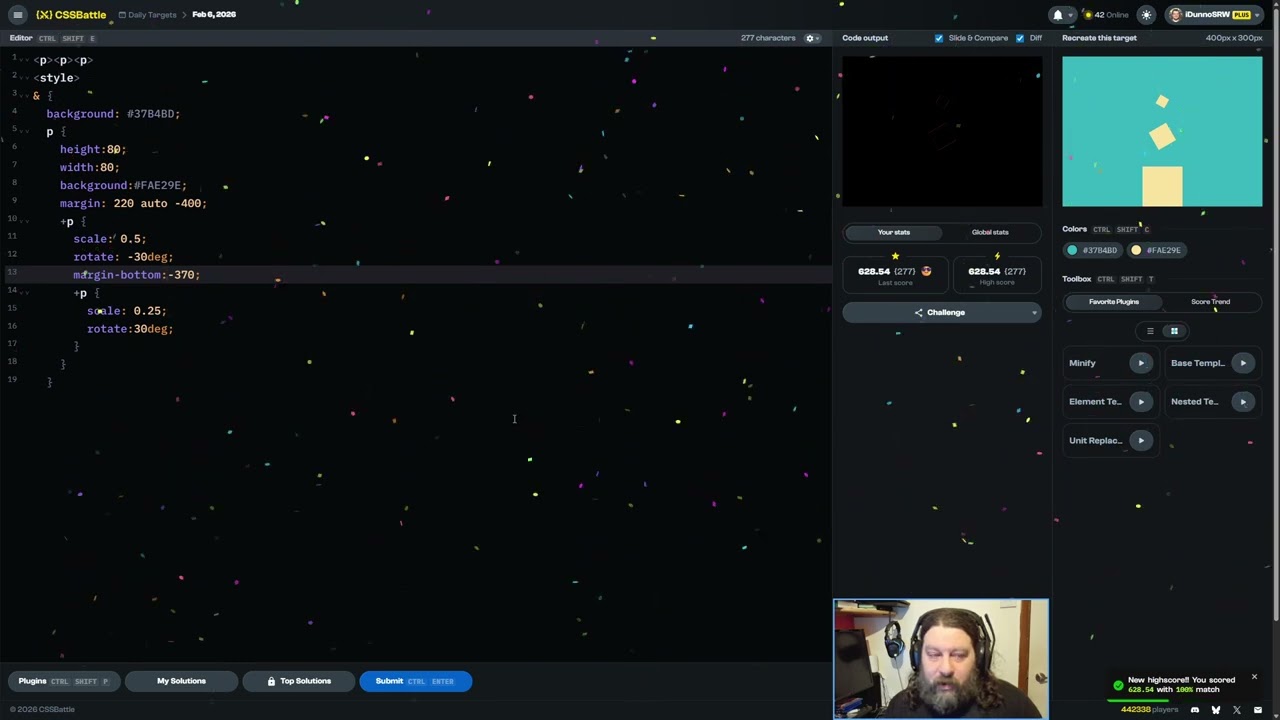The image size is (1280, 720).
Task: Expand the notifications dropdown arrow
Action: 1071,15
